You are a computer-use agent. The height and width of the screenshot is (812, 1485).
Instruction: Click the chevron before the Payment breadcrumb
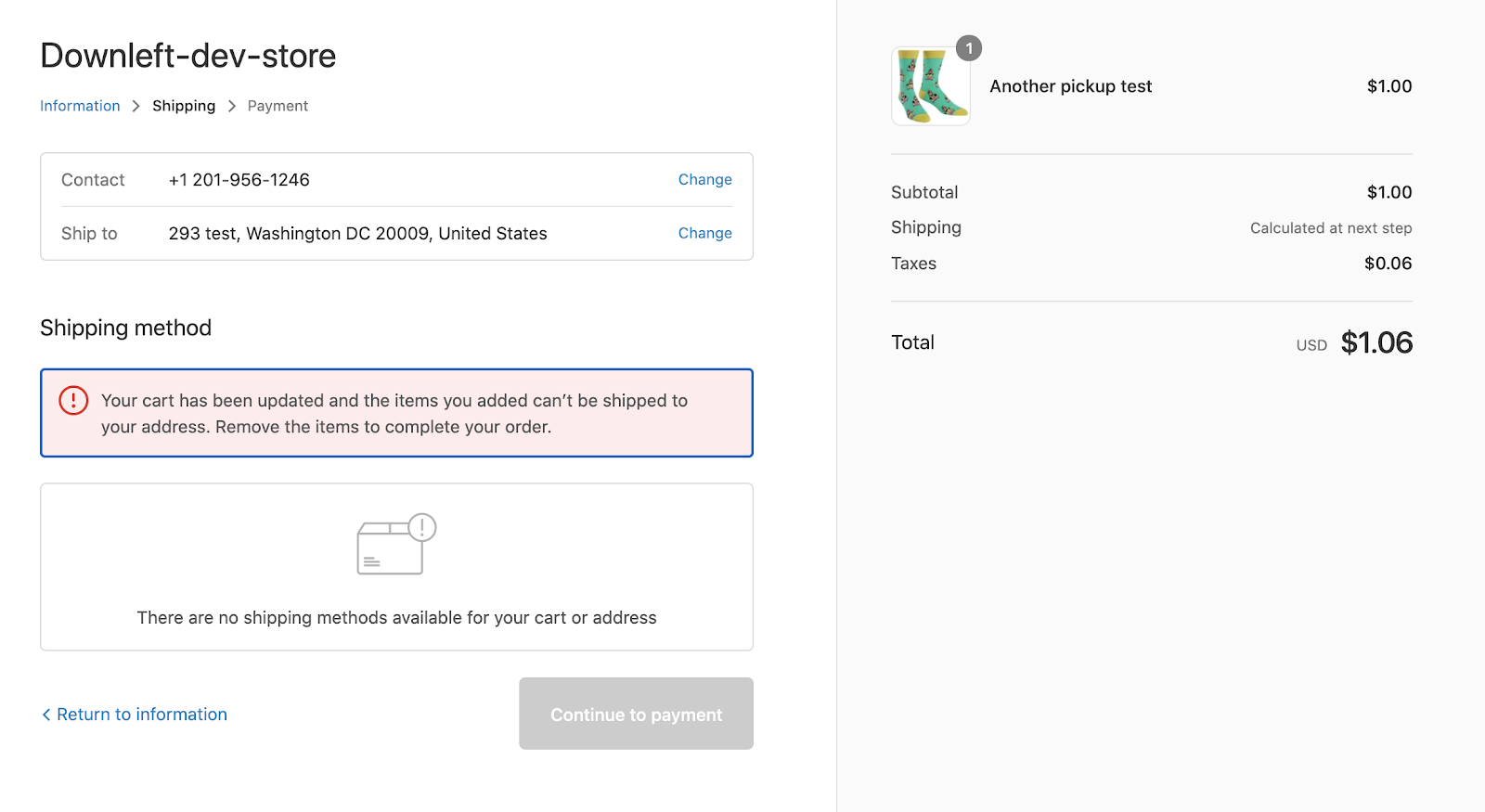click(x=232, y=106)
